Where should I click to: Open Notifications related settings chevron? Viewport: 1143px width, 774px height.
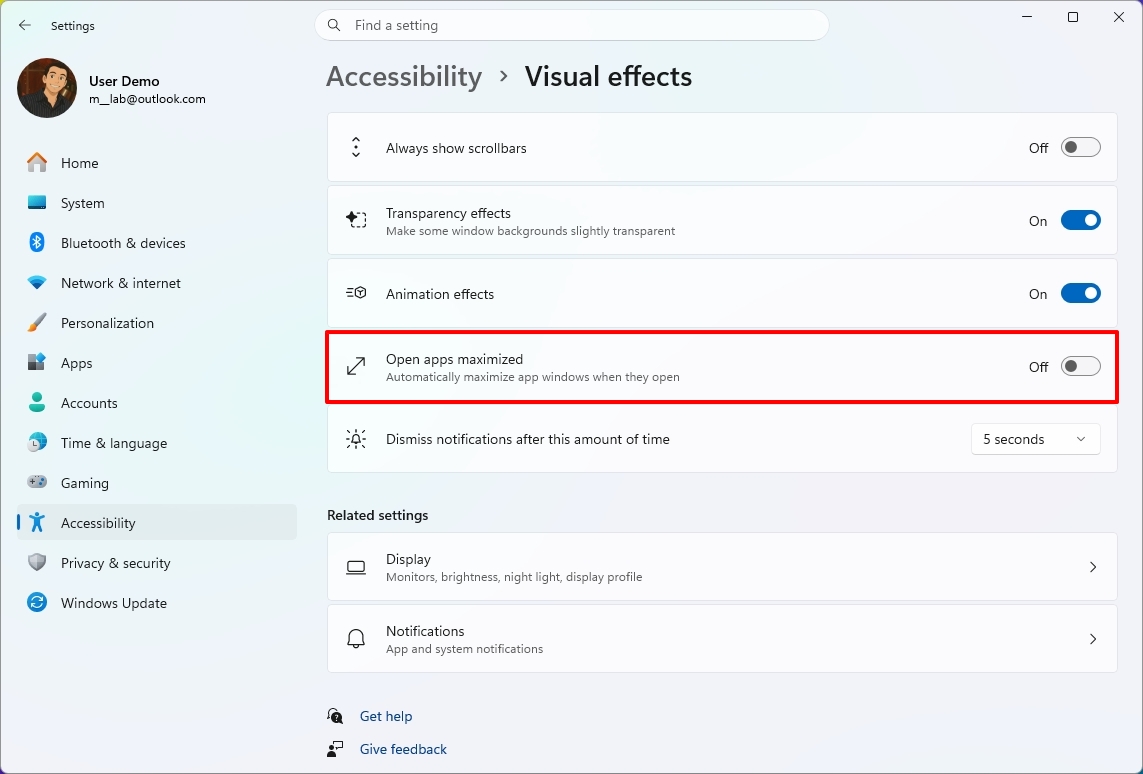click(1093, 639)
